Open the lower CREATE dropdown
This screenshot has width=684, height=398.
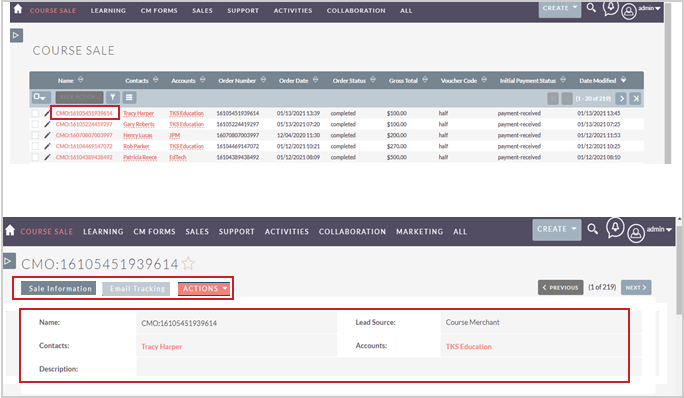557,230
